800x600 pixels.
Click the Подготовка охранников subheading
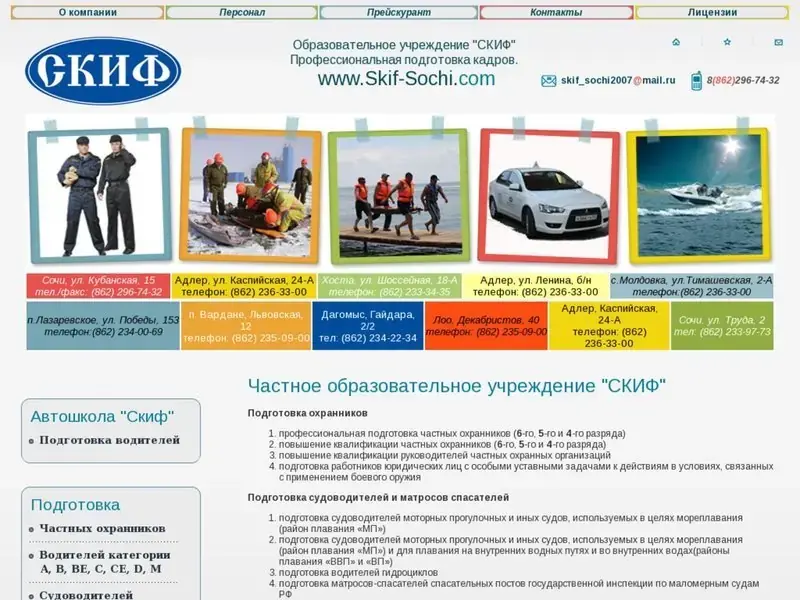[308, 413]
